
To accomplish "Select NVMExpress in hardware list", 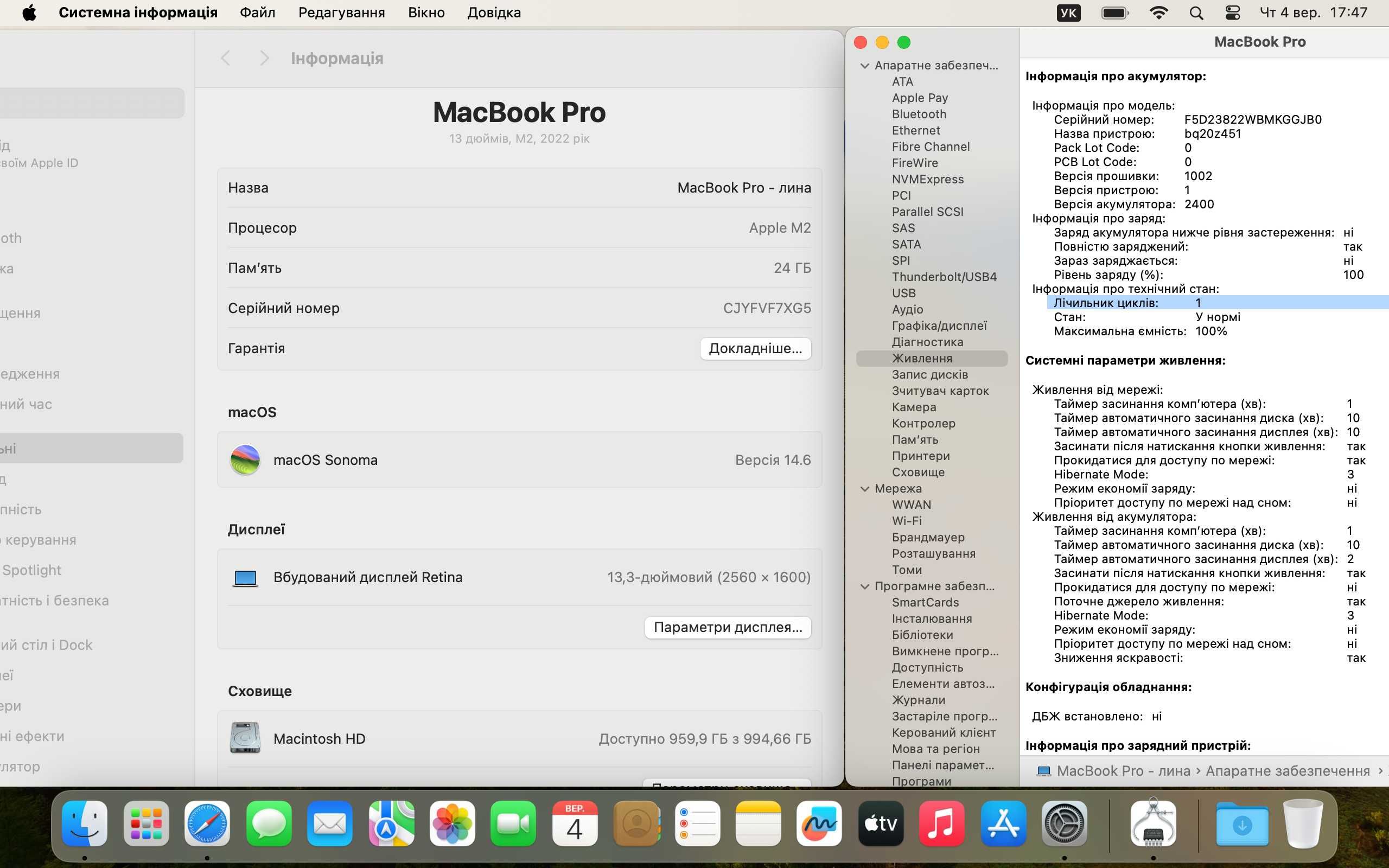I will coord(927,179).
